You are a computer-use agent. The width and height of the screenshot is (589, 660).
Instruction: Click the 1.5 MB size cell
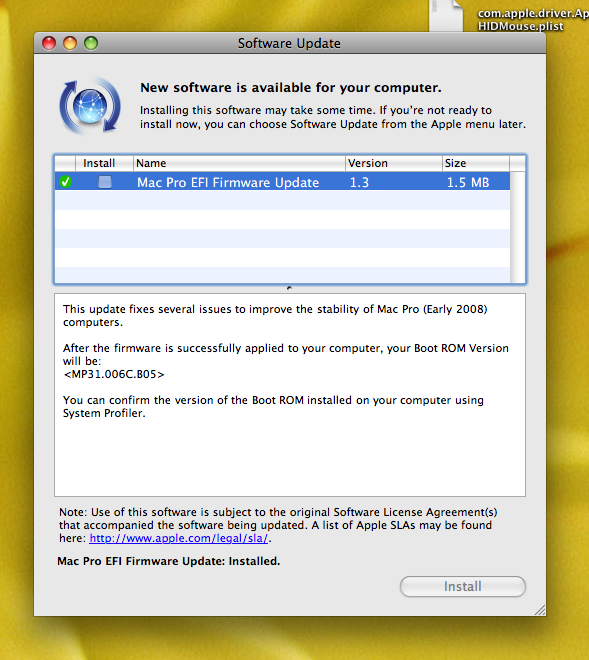(x=468, y=182)
